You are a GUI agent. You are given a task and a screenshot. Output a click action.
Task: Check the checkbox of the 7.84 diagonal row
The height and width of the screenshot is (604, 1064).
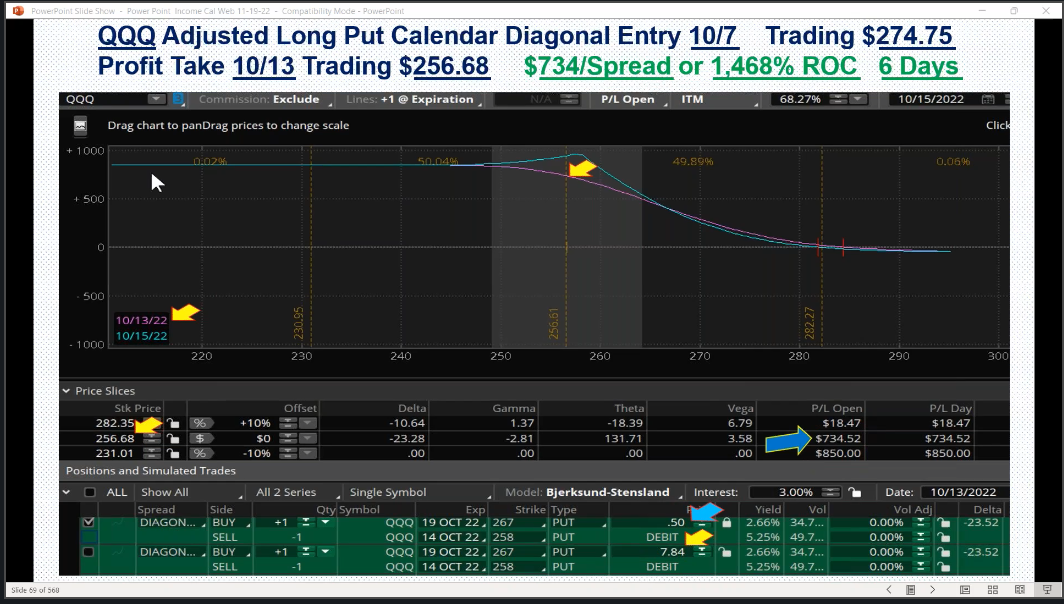(x=88, y=552)
